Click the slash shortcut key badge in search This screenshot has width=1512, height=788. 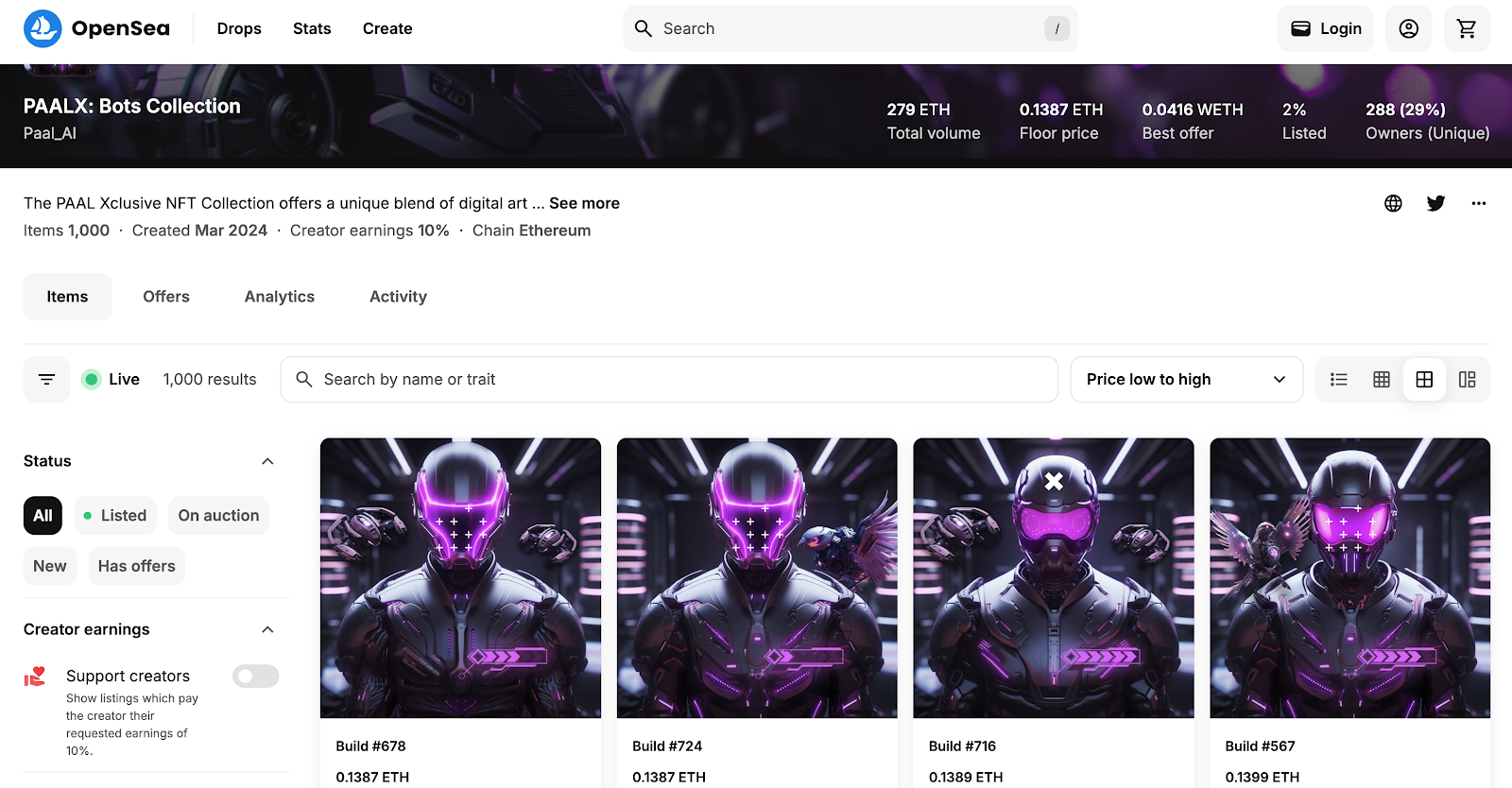click(x=1057, y=28)
